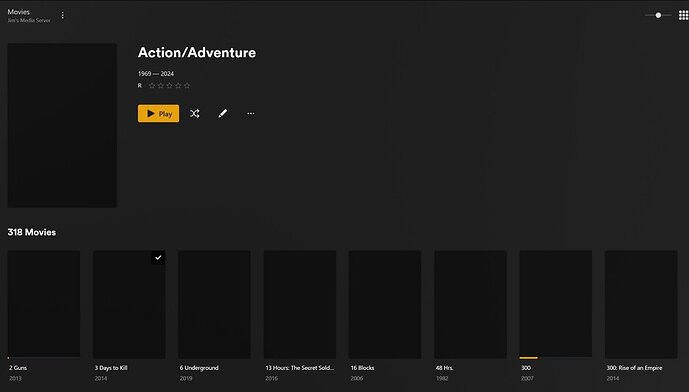689x392 pixels.
Task: Click the 13 Hours: The Secret Sold... title
Action: click(x=300, y=368)
